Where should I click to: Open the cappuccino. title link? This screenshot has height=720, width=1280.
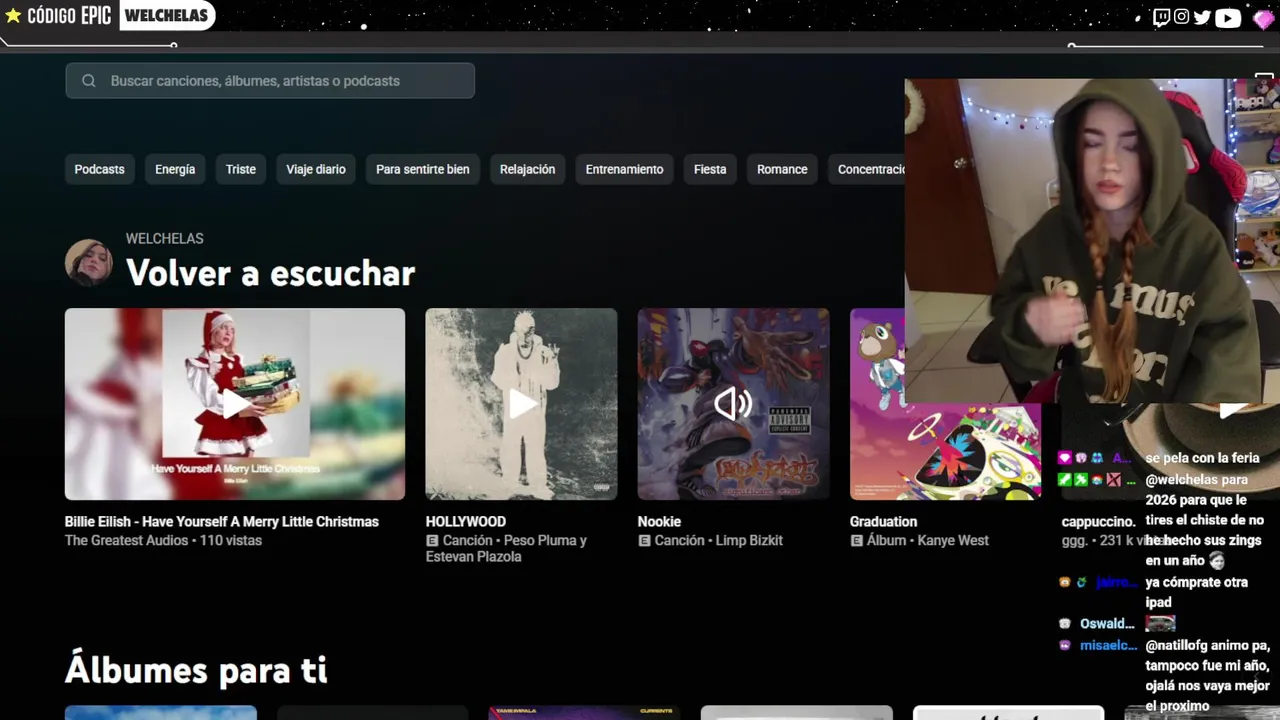[x=1098, y=522]
